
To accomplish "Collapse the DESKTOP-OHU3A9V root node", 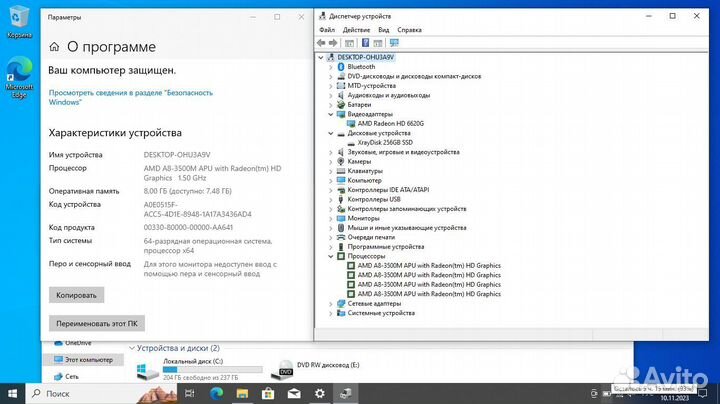I will point(321,57).
